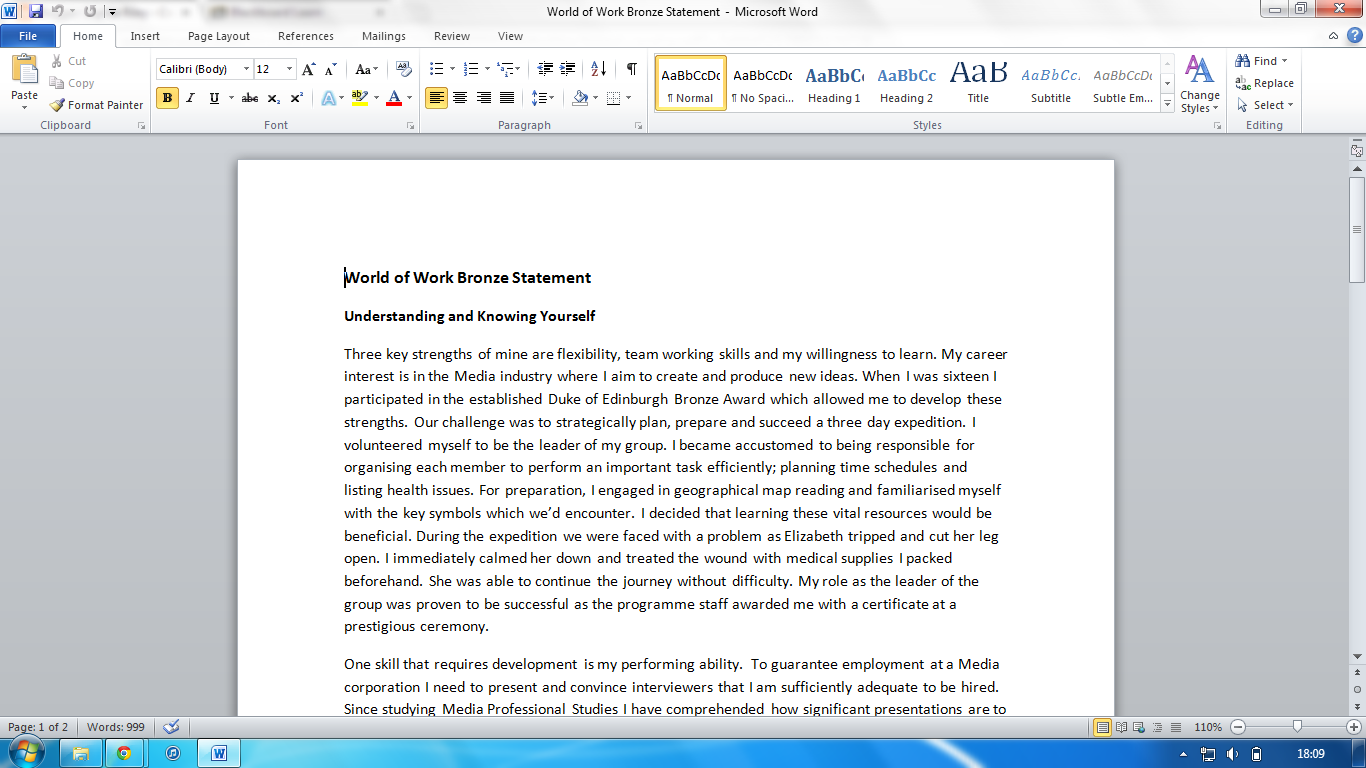Toggle Underline formatting
1366x768 pixels.
[214, 98]
